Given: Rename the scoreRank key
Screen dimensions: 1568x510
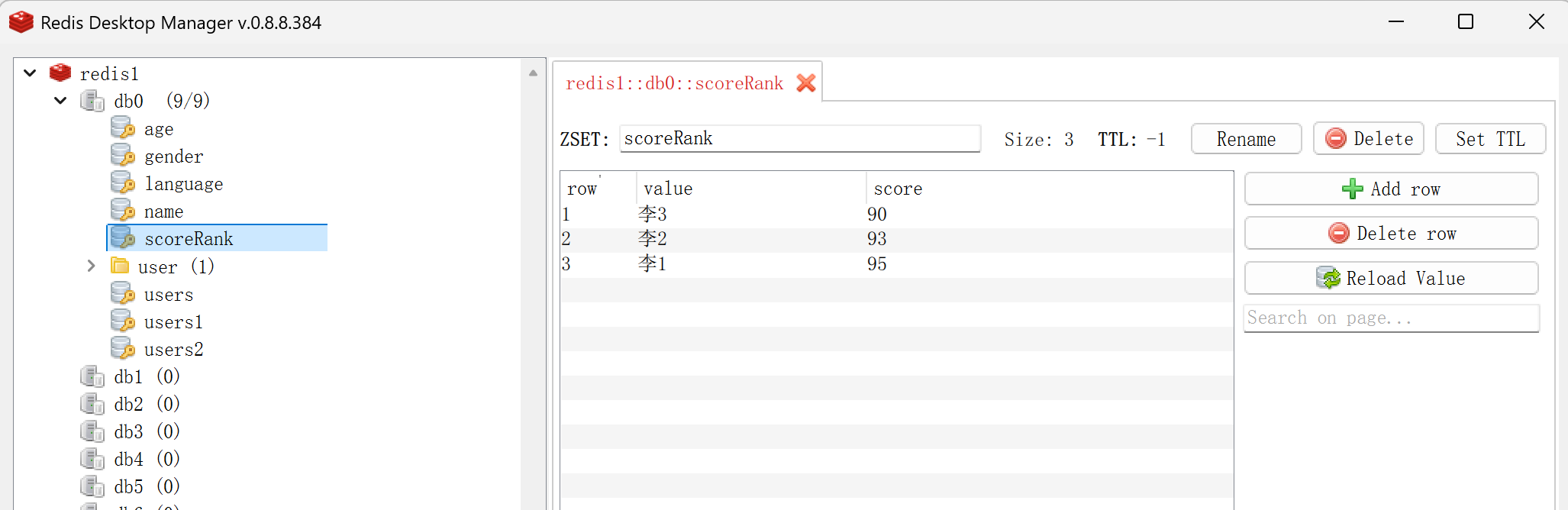Looking at the screenshot, I should [1246, 139].
